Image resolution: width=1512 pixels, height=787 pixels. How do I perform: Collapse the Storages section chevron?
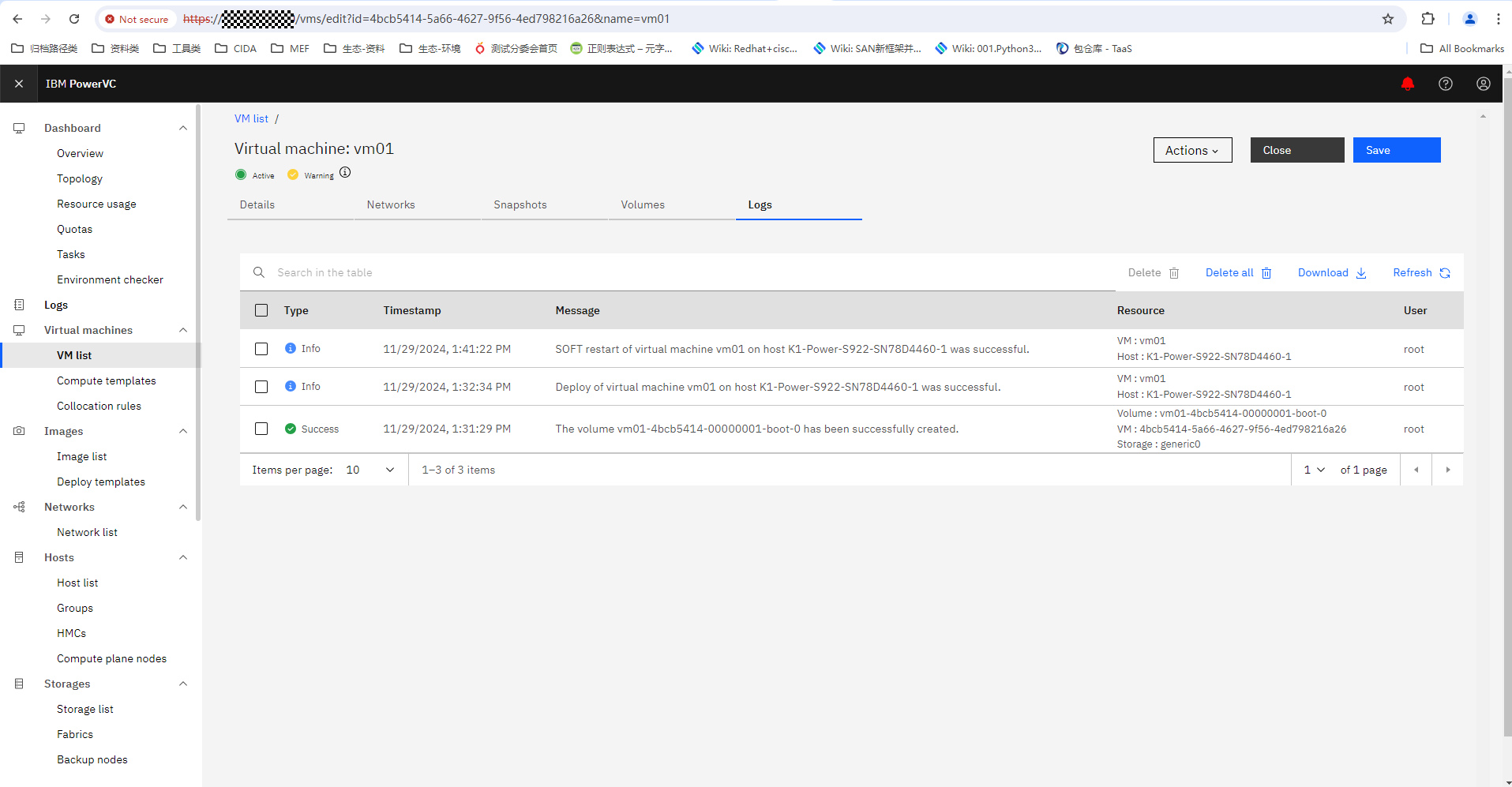tap(183, 684)
